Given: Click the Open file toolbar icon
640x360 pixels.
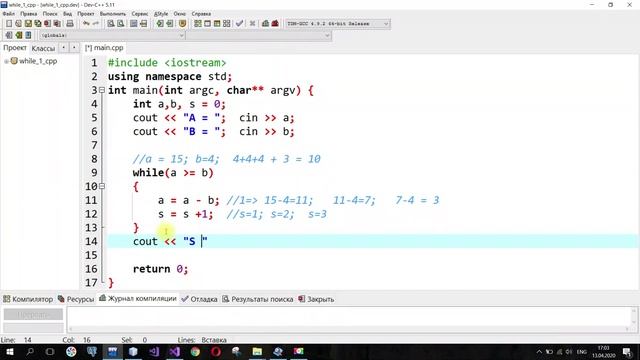Looking at the screenshot, I should pyautogui.click(x=18, y=24).
